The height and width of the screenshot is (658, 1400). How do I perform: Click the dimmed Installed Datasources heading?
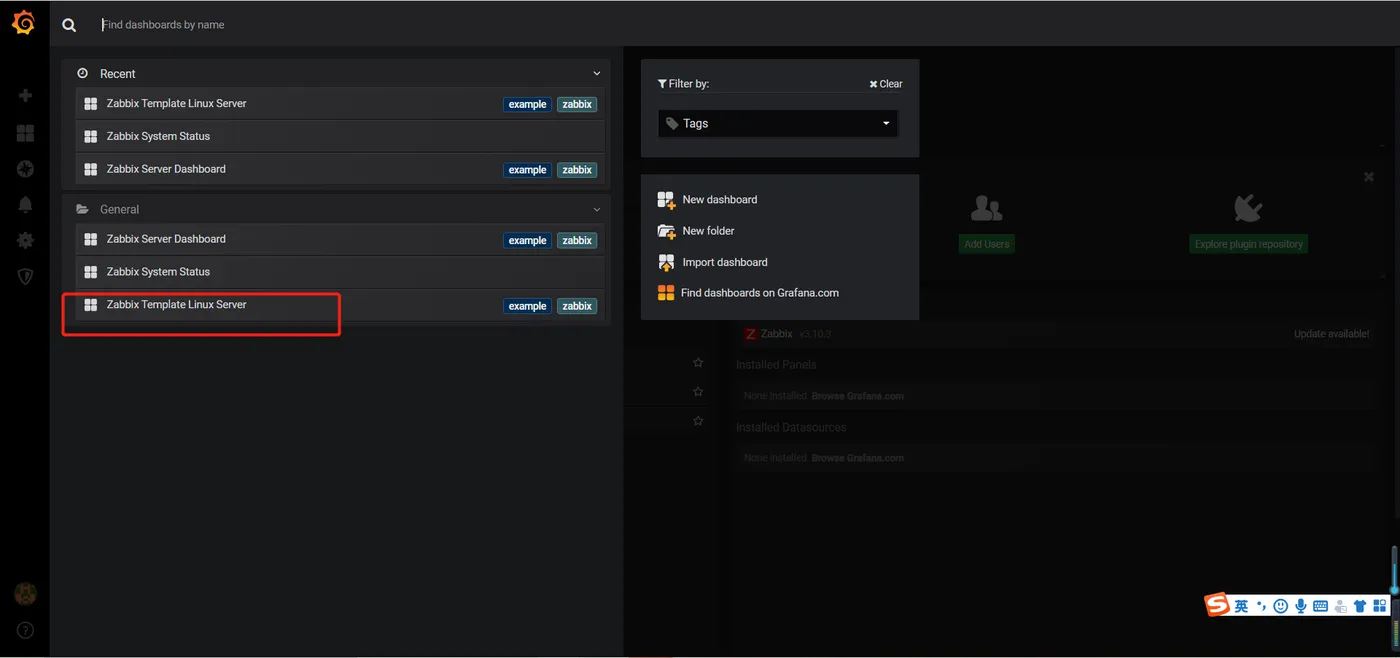tap(791, 427)
